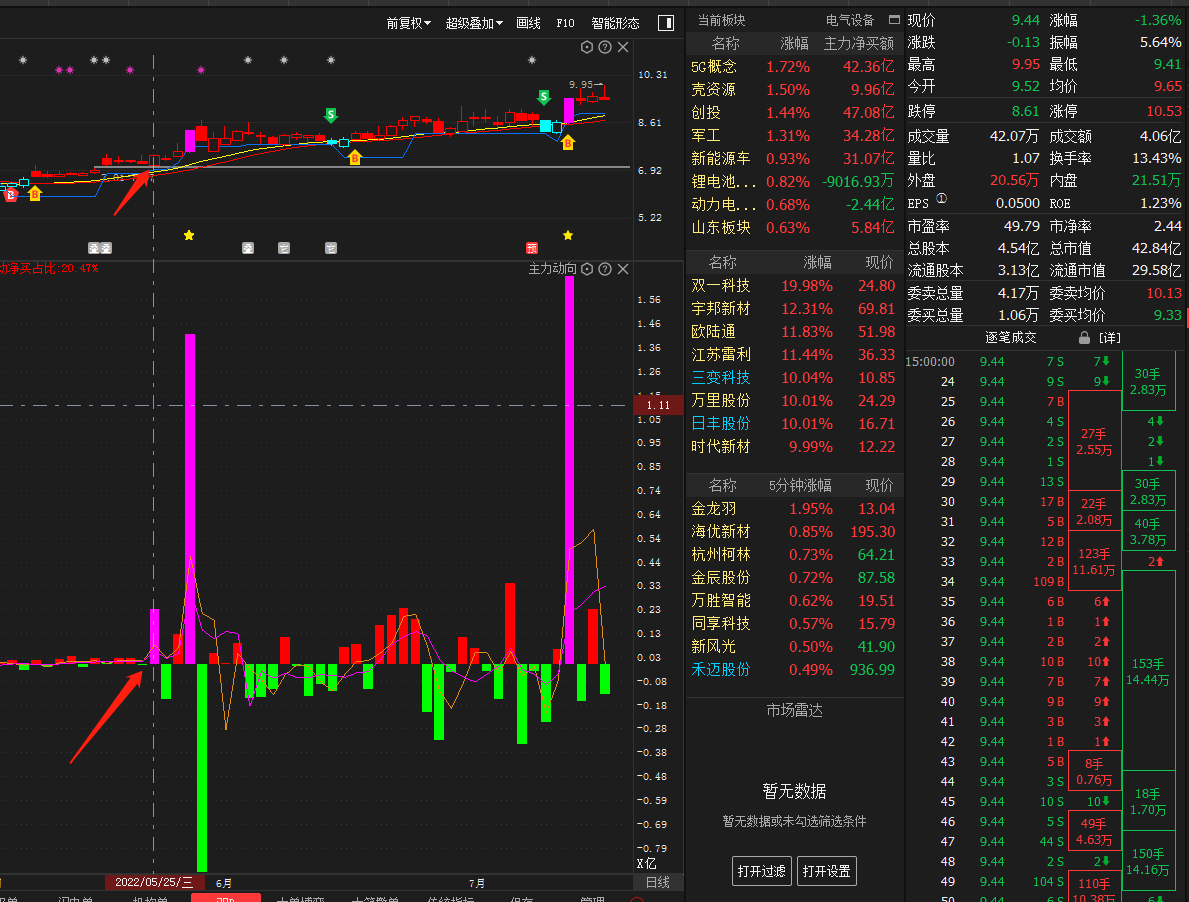Click the EPS footnote circle icon
The image size is (1189, 902).
(x=941, y=199)
